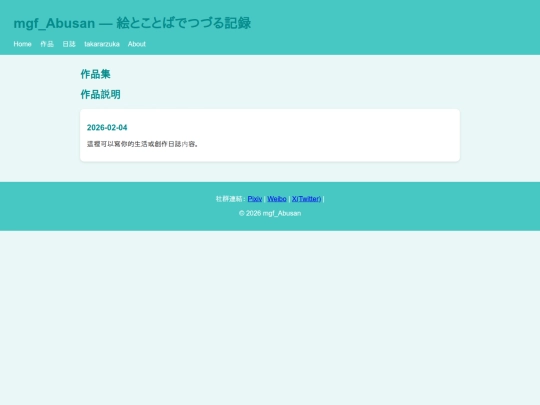540x405 pixels.
Task: Click the 作品集 heading
Action: 95,74
